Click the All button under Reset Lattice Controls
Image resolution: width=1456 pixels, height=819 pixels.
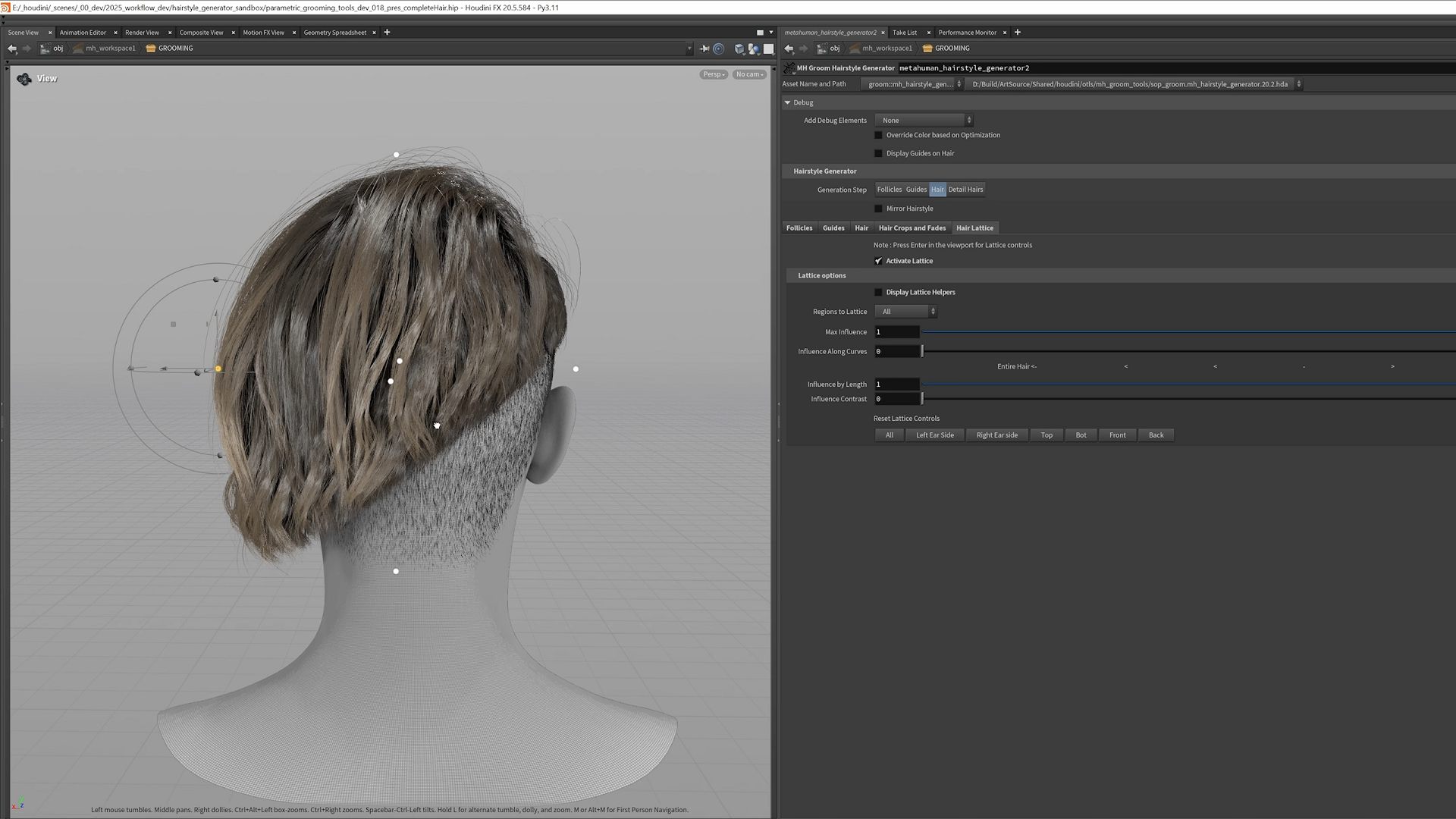888,435
